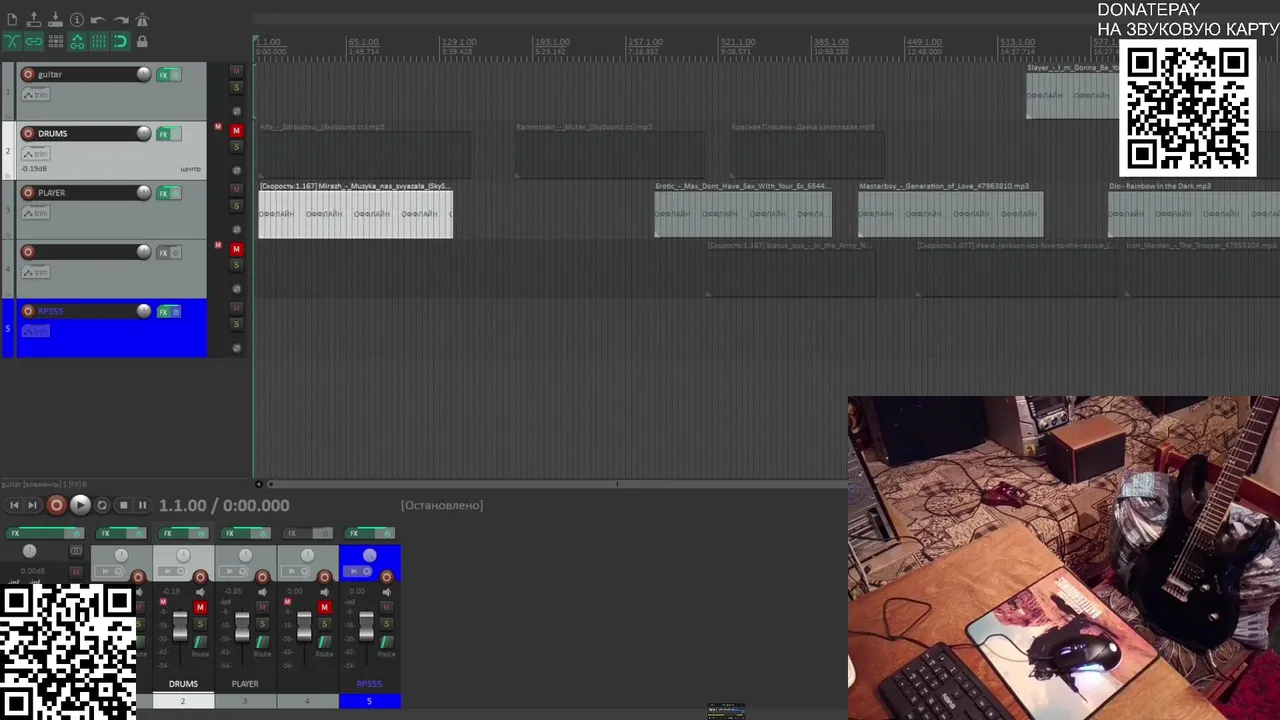This screenshot has height=720, width=1280.
Task: Toggle the padlock locking icon
Action: tap(142, 42)
